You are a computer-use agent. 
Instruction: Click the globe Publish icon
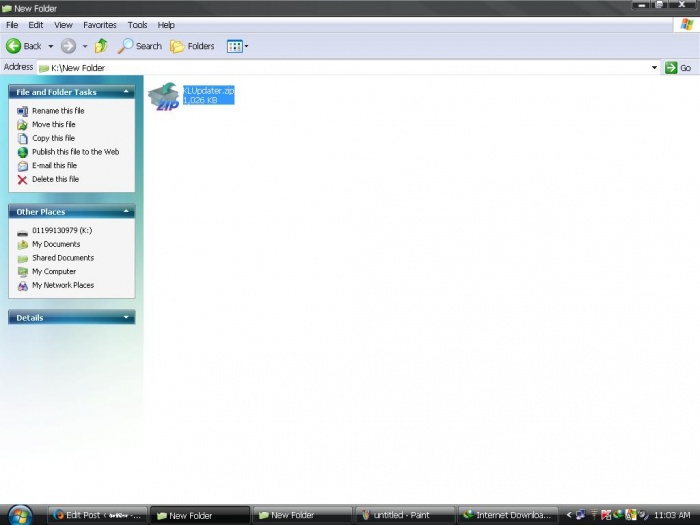click(x=22, y=152)
